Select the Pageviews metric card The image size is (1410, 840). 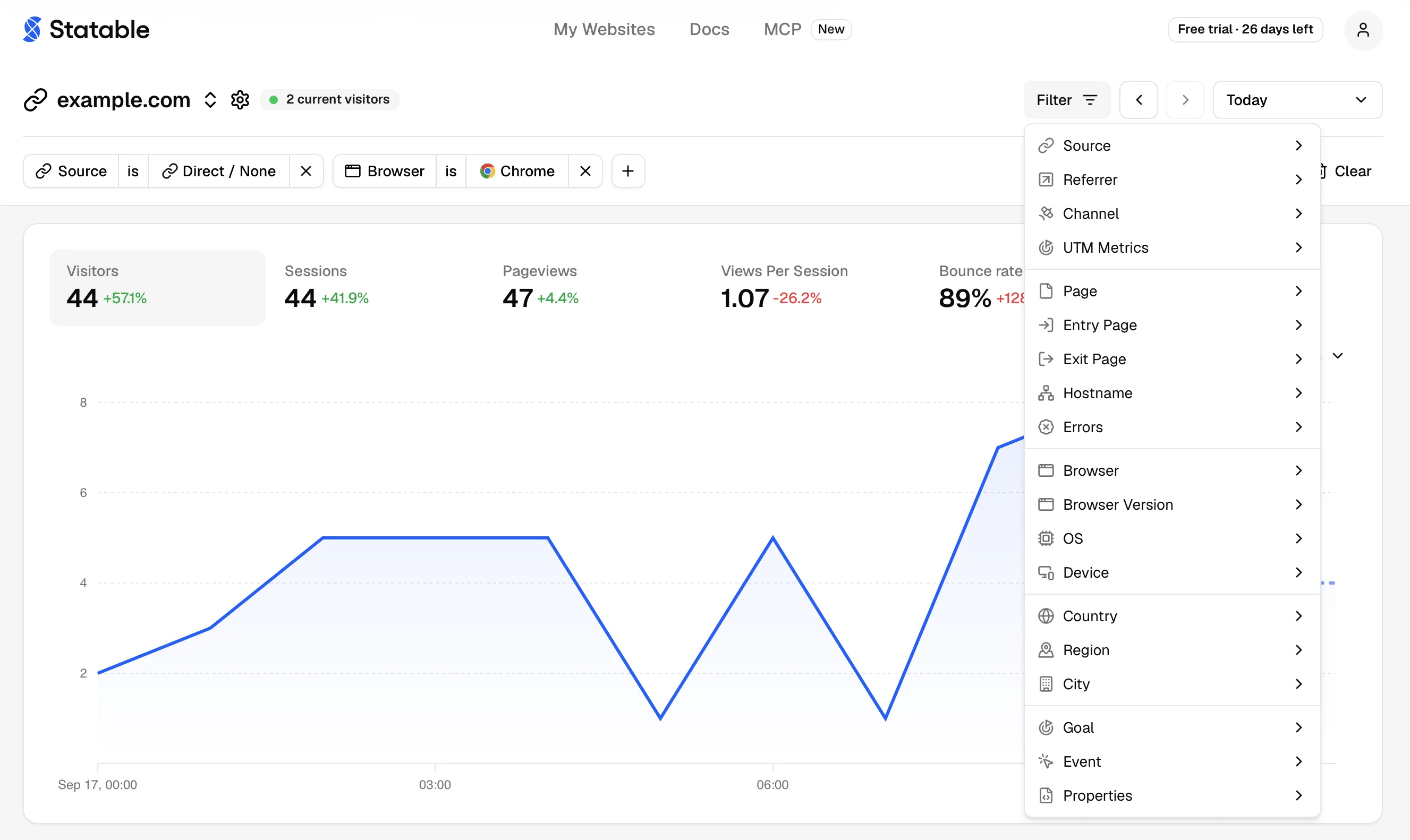click(x=593, y=288)
